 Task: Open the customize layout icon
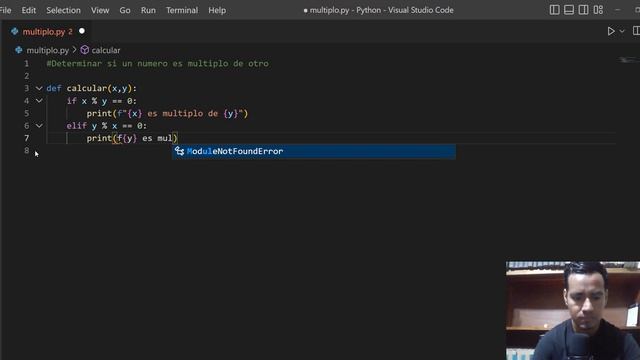598,10
